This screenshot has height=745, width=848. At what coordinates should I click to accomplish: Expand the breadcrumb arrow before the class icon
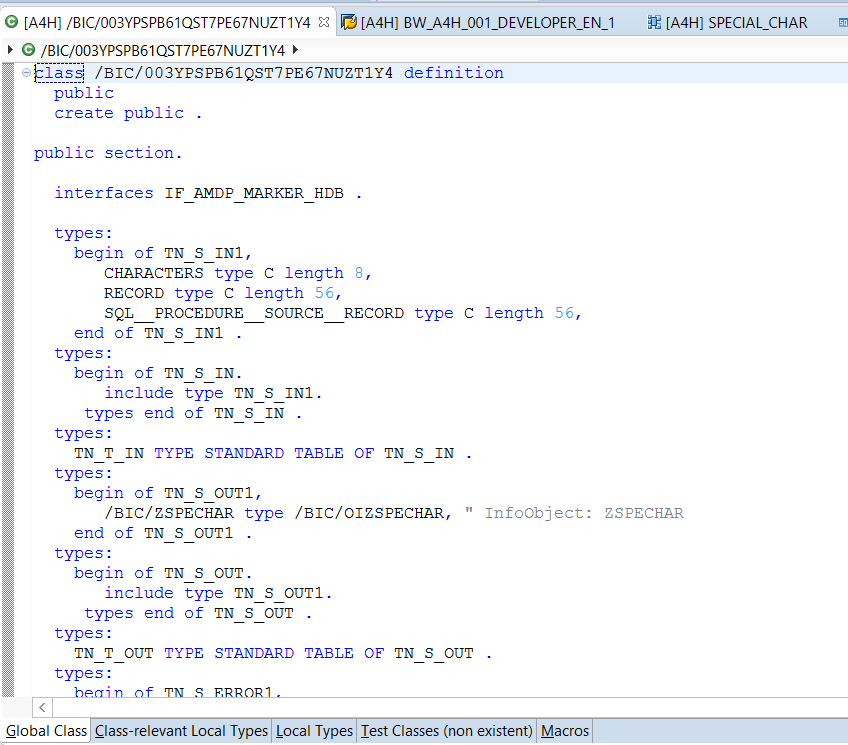(x=10, y=50)
